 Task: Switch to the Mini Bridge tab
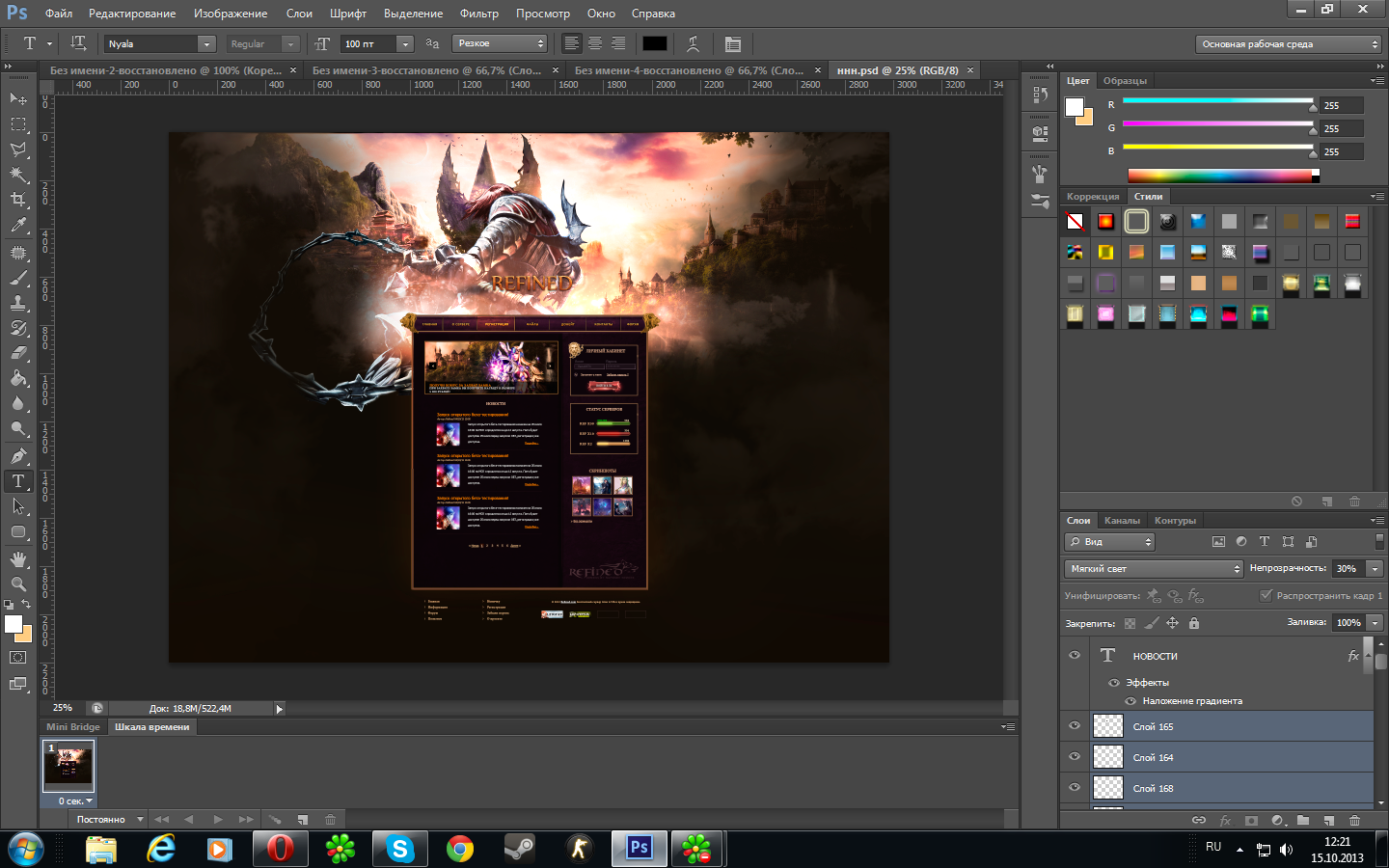click(x=73, y=727)
